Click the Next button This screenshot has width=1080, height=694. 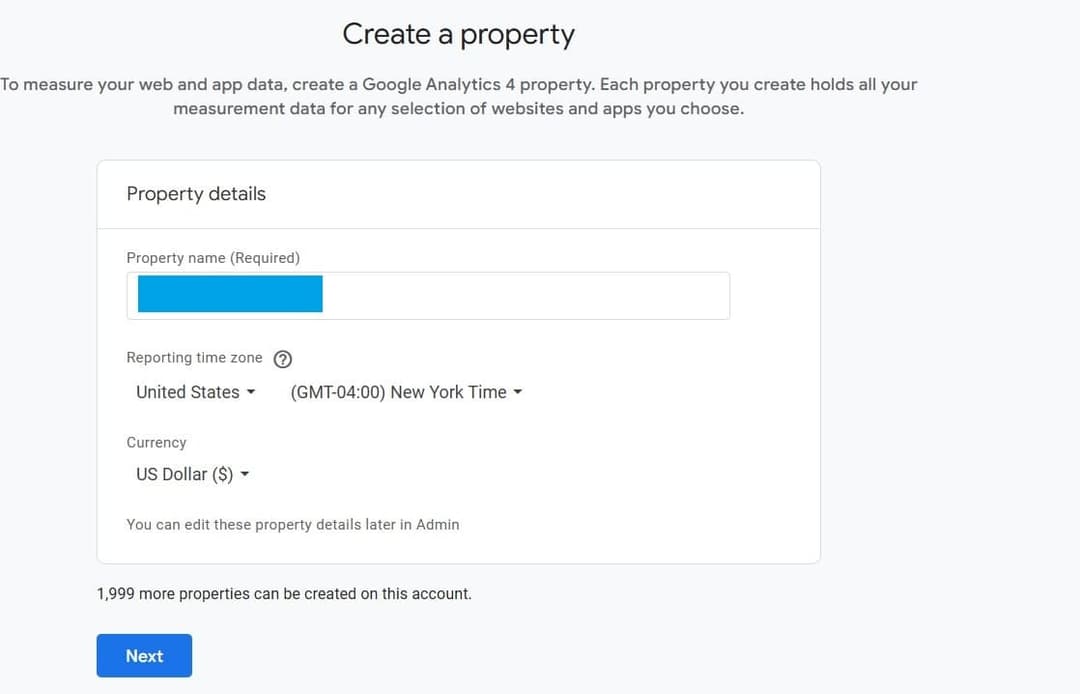pyautogui.click(x=144, y=655)
